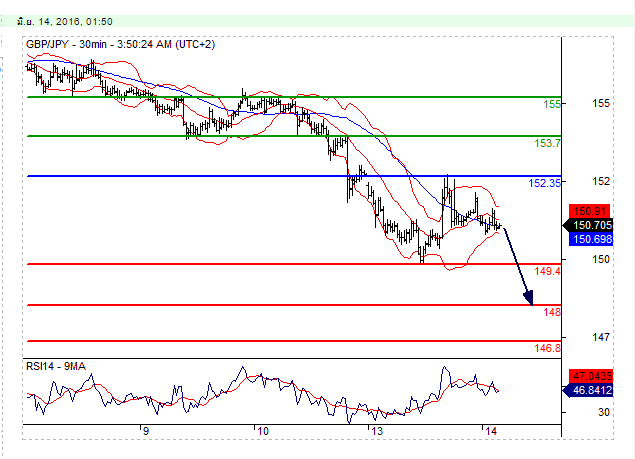Image resolution: width=635 pixels, height=459 pixels.
Task: Click the 'GBP/JPY - 30min' chart title
Action: click(120, 44)
